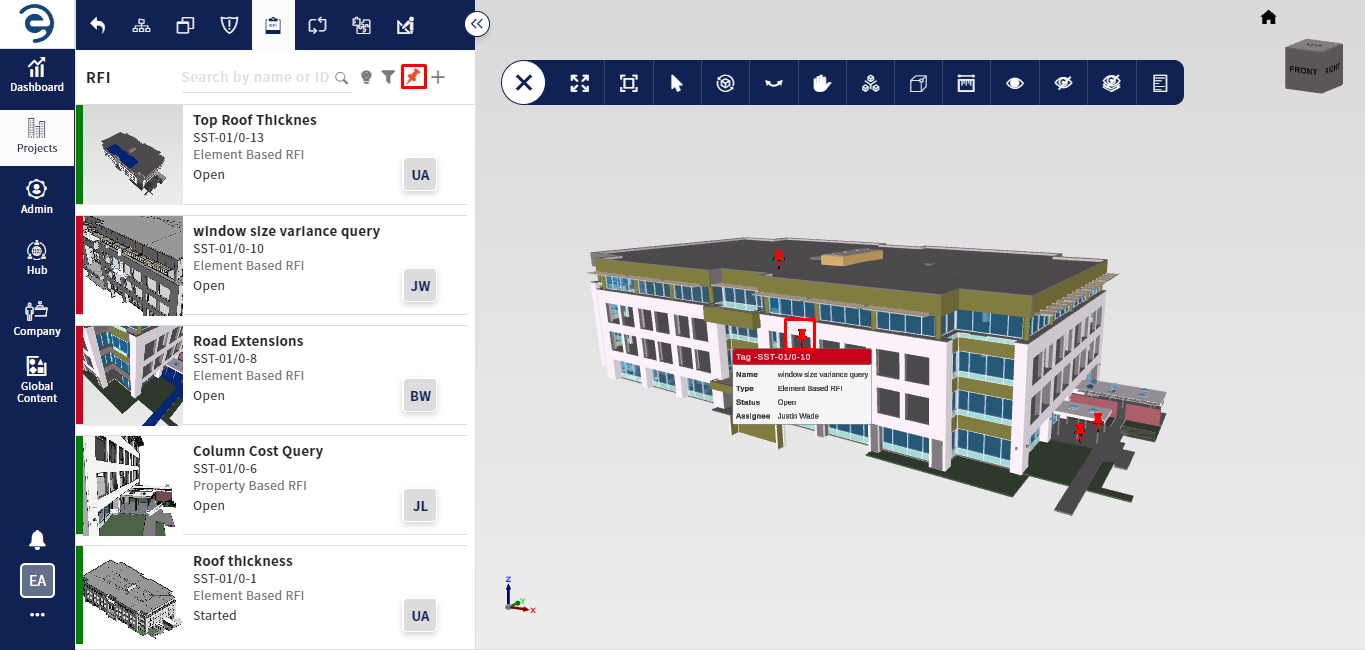This screenshot has height=650, width=1365.
Task: Click the Column Cost Query thumbnail
Action: click(133, 485)
